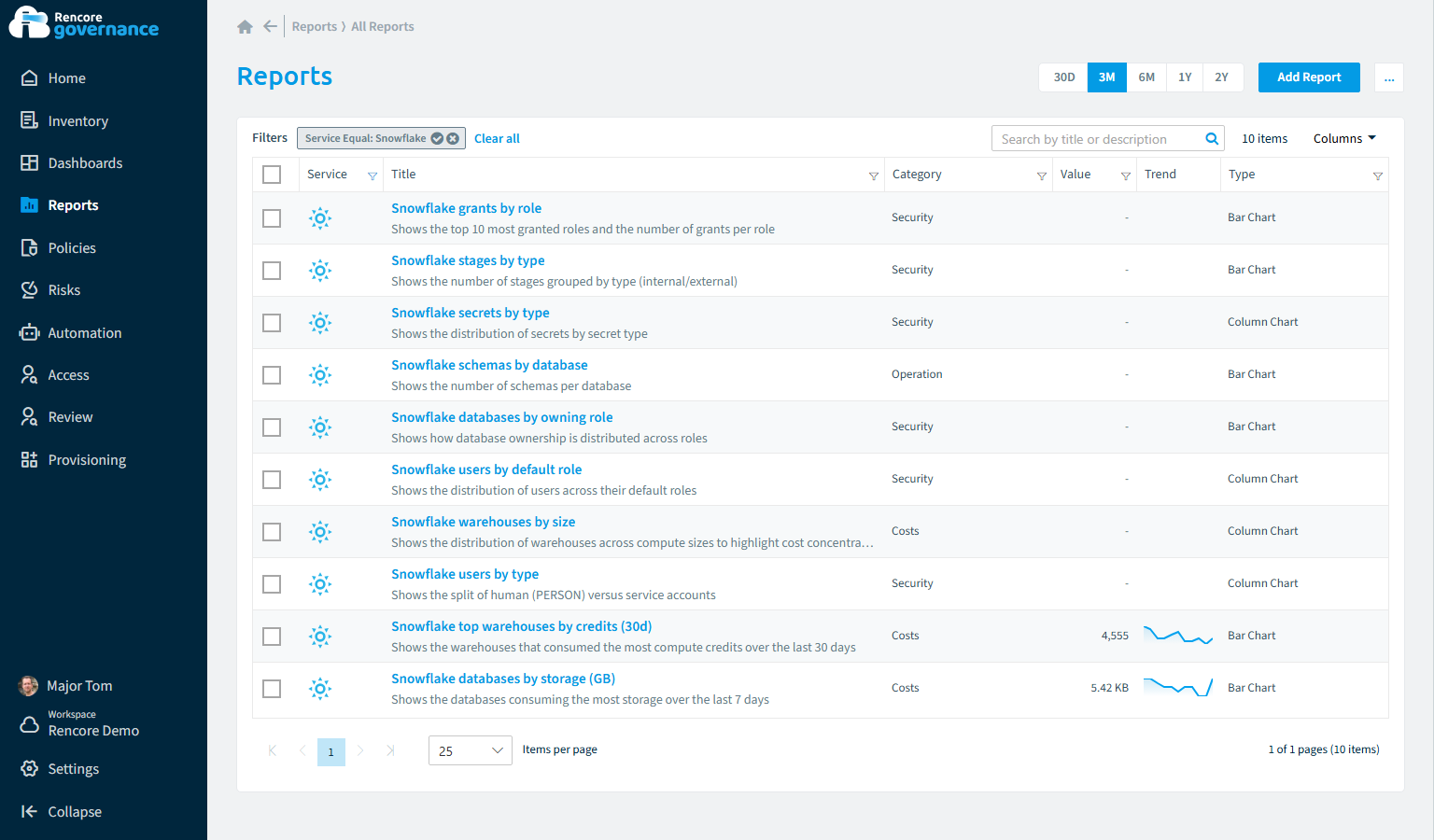Click page number 1 in pager
Image resolution: width=1434 pixels, height=840 pixels.
[x=330, y=751]
